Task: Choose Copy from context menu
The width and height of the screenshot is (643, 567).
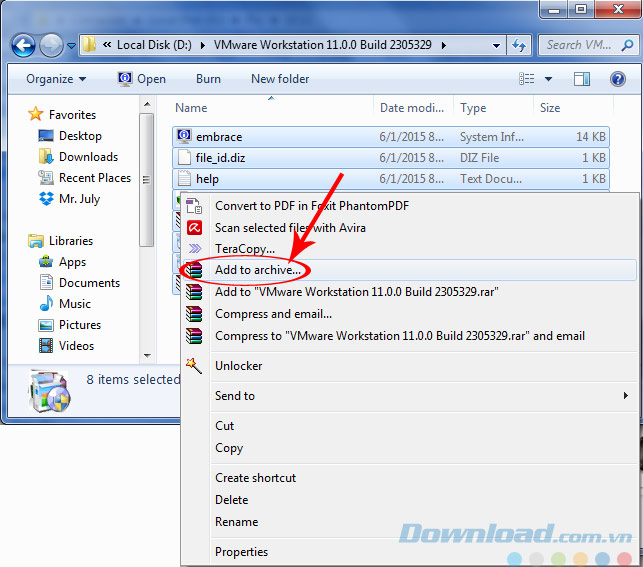Action: point(408,448)
